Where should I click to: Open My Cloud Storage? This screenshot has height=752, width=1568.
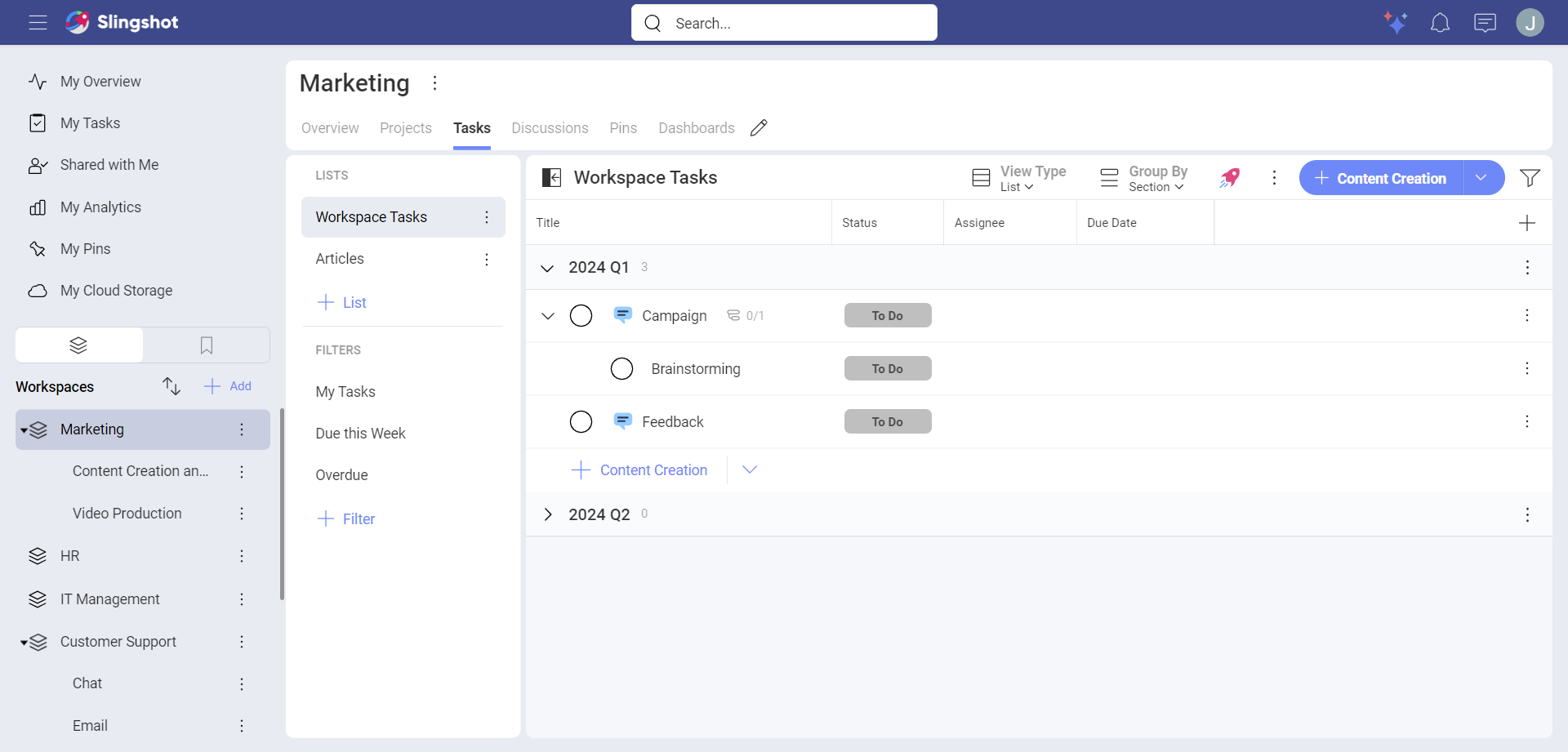click(116, 291)
